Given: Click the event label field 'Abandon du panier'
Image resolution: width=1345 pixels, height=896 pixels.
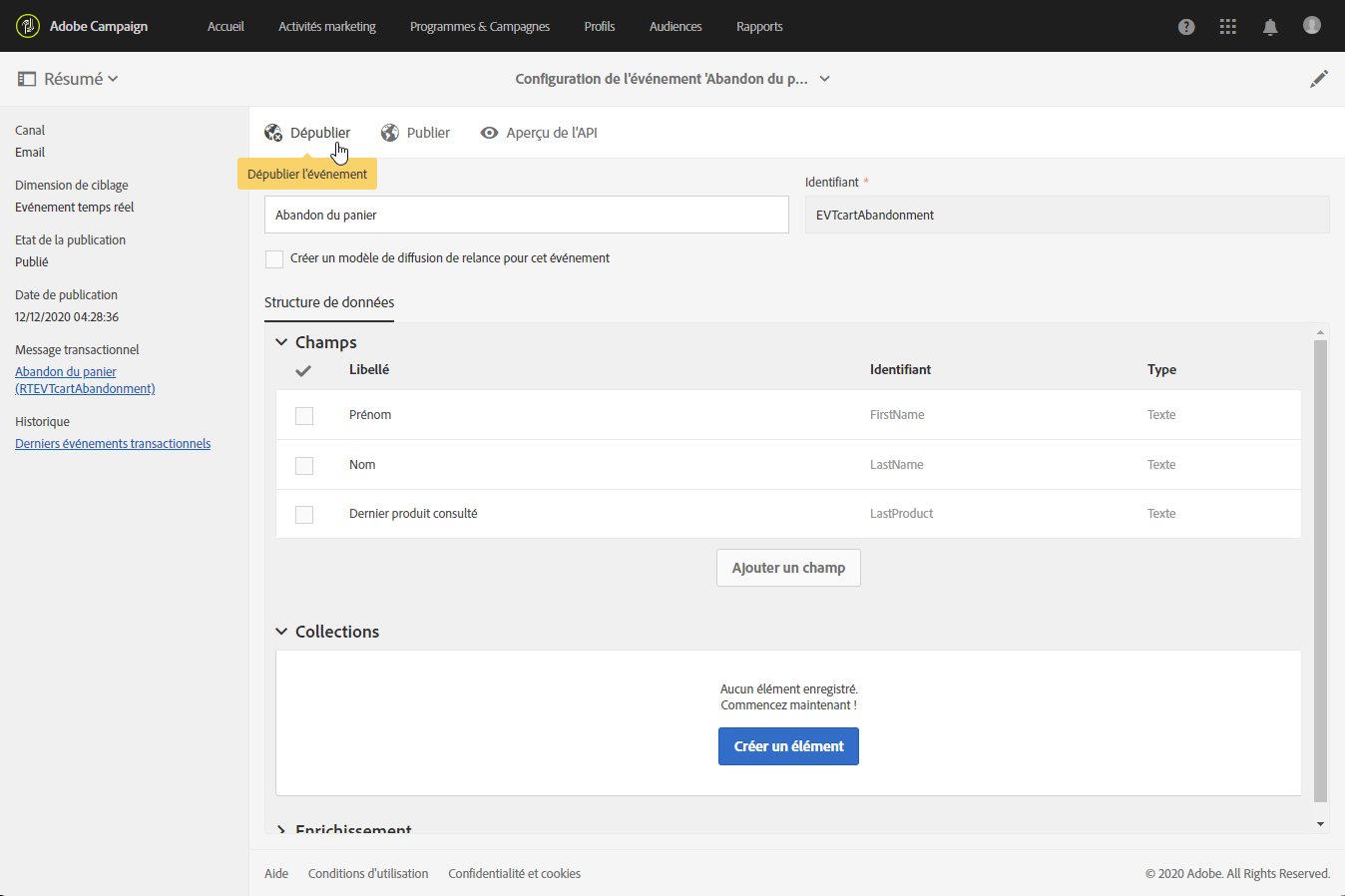Looking at the screenshot, I should pos(527,215).
